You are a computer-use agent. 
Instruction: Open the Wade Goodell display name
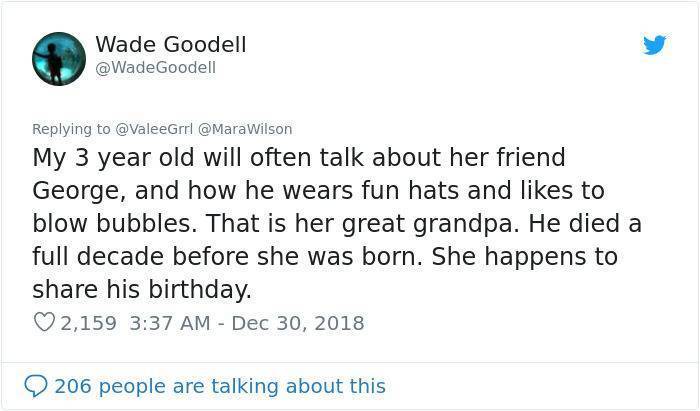[171, 44]
